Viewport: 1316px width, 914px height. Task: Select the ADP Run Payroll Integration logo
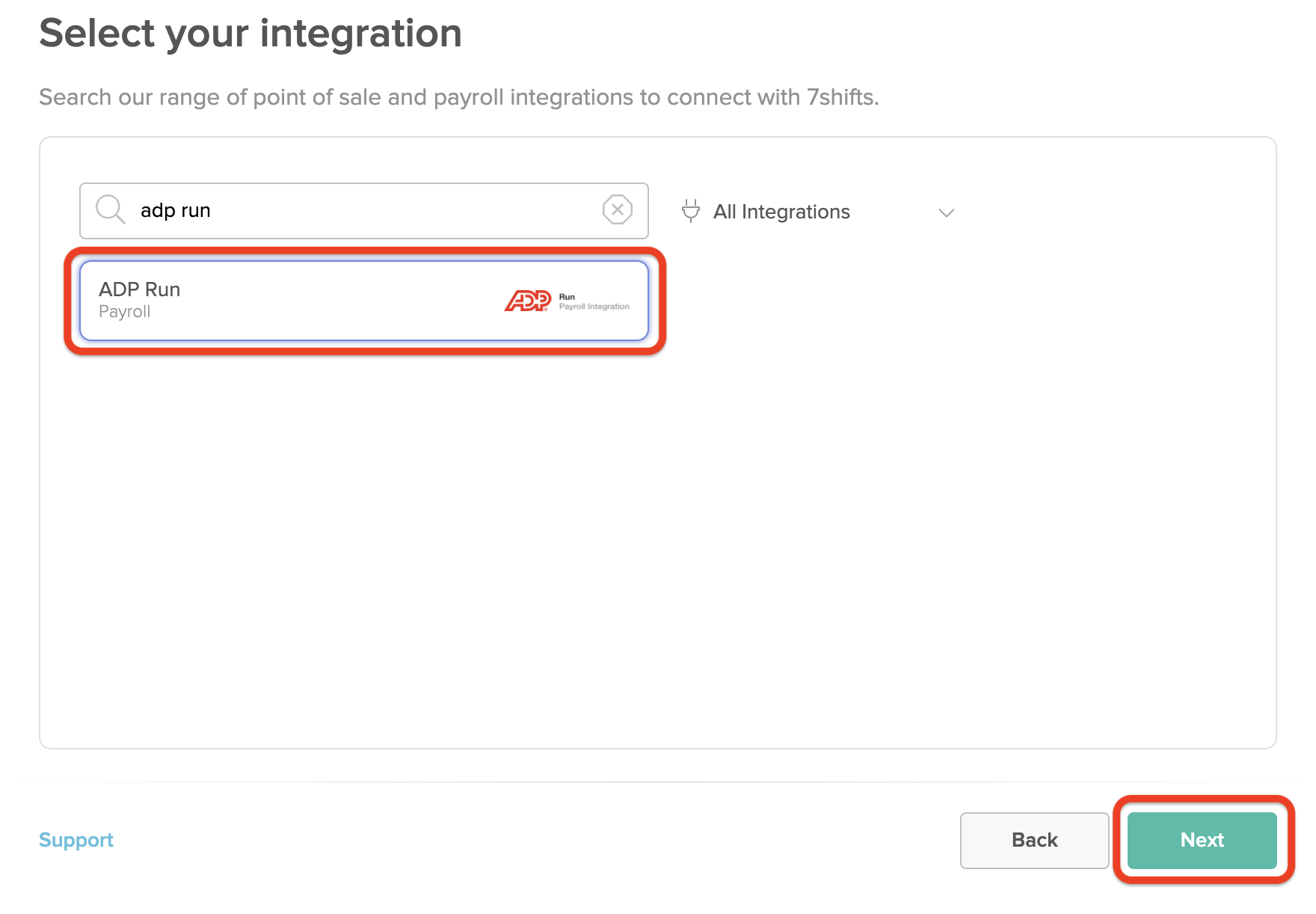[568, 301]
